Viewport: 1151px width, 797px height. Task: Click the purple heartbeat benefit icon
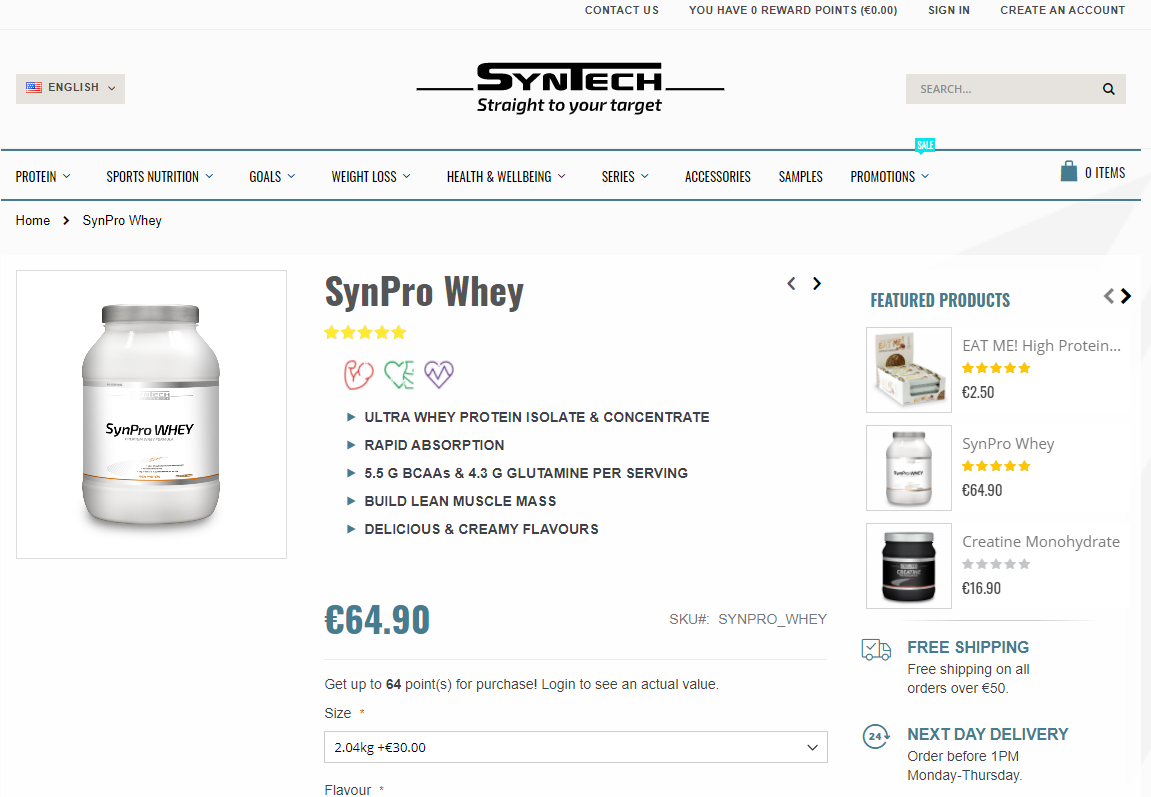pos(439,374)
